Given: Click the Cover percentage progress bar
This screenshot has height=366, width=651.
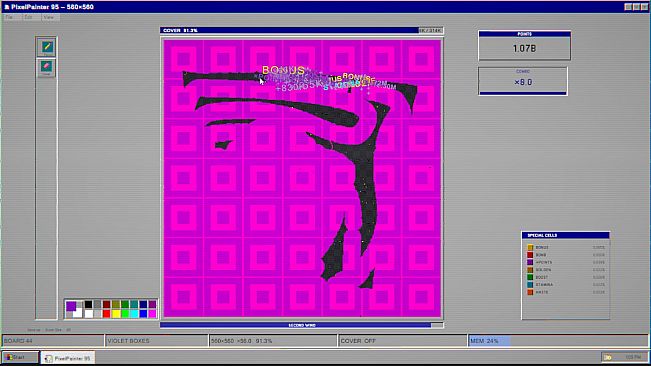Looking at the screenshot, I should coord(302,30).
